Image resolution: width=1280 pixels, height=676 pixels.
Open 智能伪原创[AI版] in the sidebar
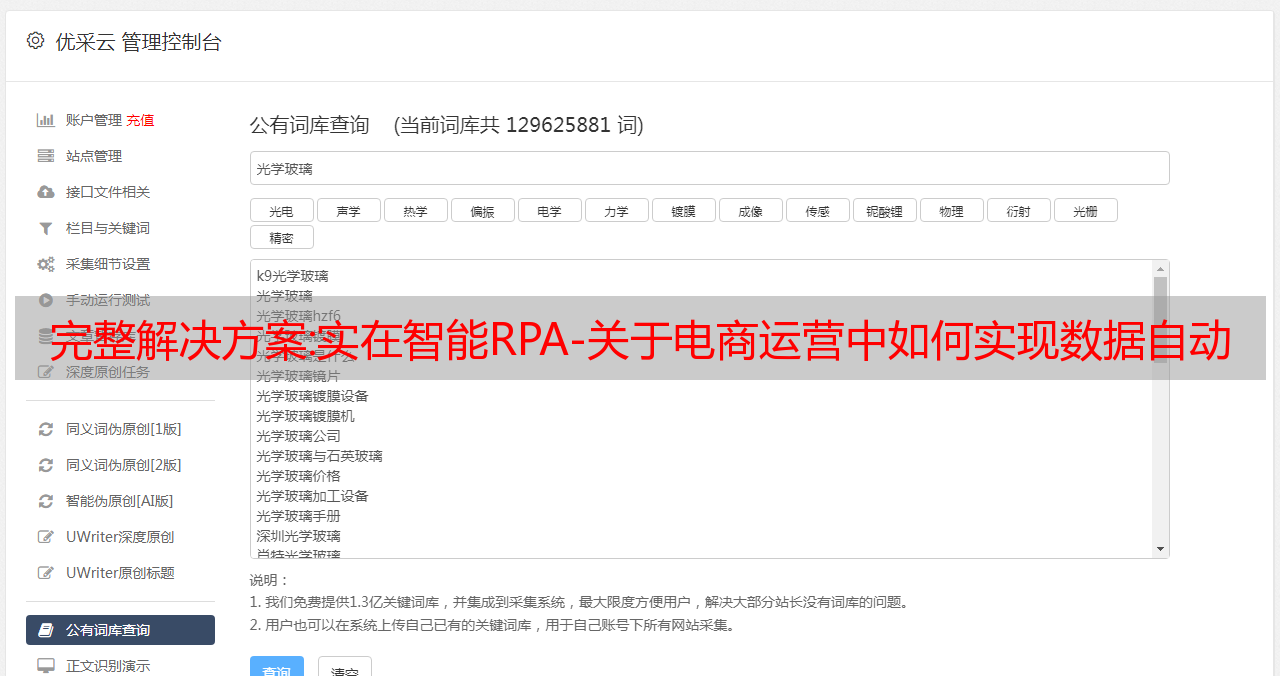(x=119, y=501)
